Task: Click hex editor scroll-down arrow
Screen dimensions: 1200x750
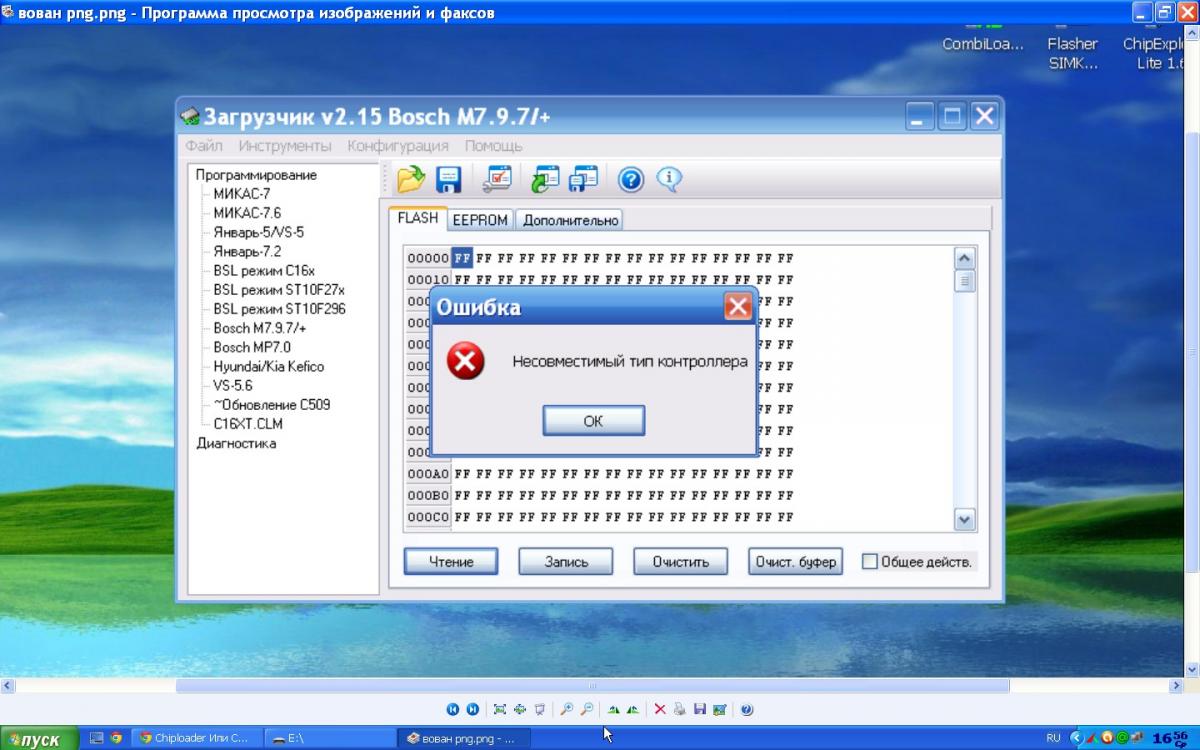Action: point(965,520)
